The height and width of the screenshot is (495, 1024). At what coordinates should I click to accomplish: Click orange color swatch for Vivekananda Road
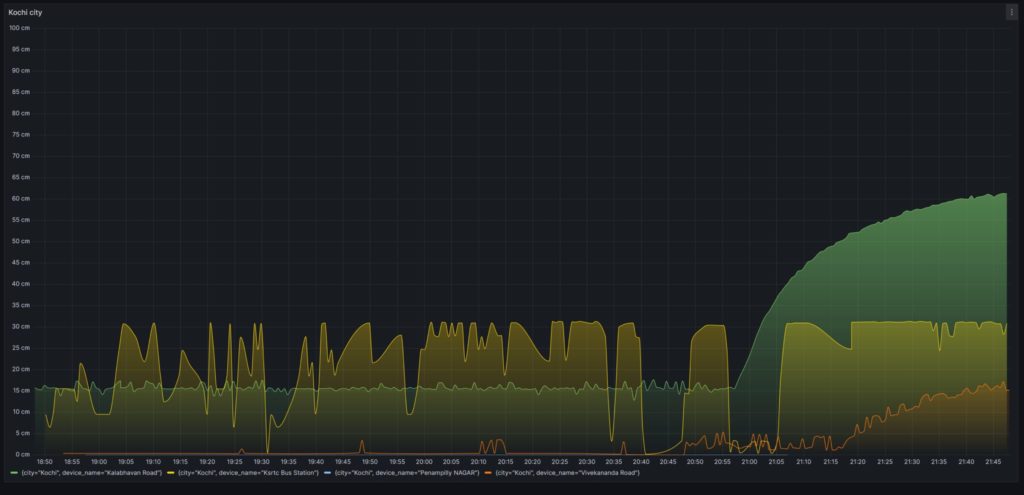point(489,472)
